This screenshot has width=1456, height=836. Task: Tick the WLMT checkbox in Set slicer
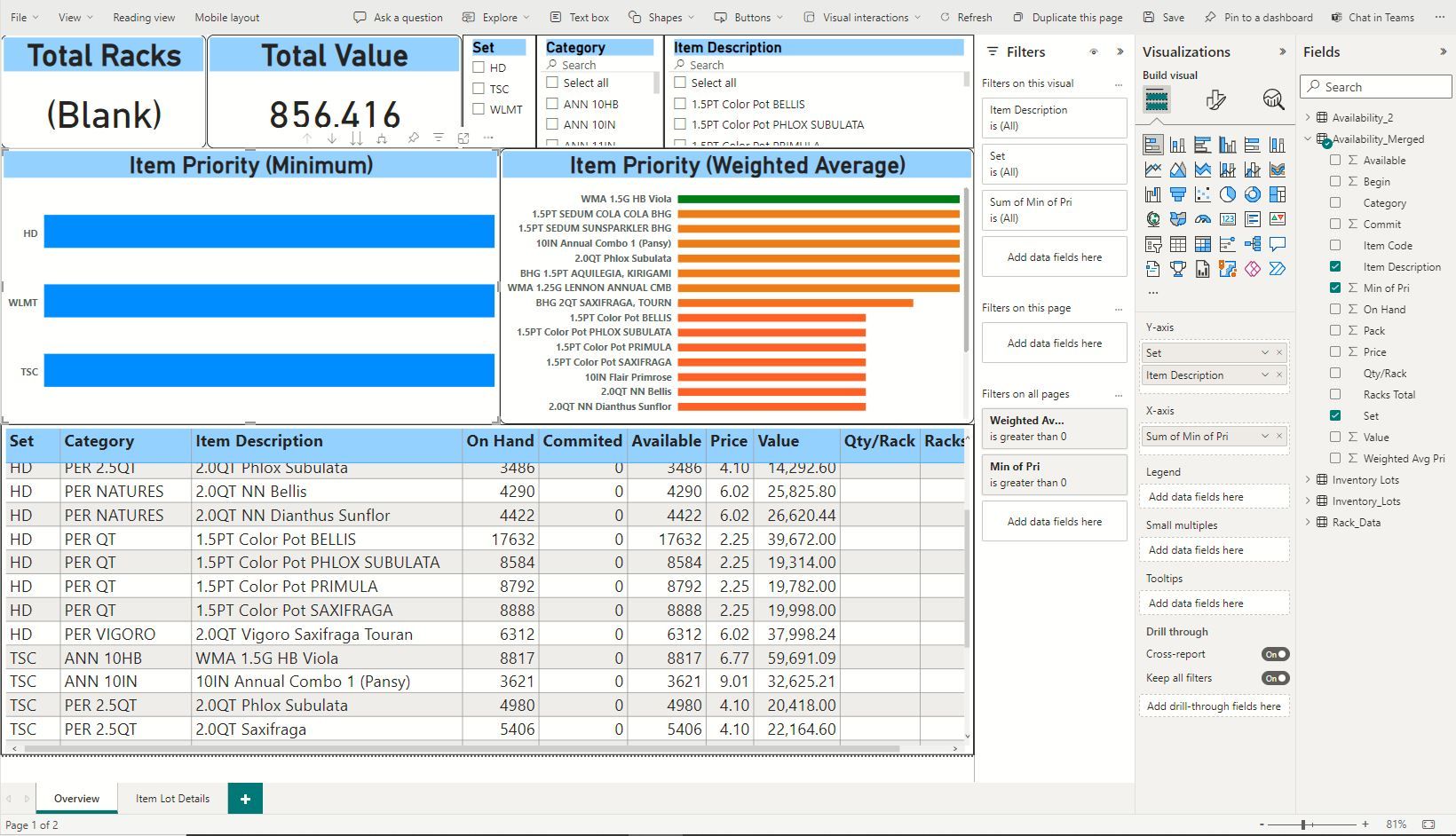[x=479, y=109]
